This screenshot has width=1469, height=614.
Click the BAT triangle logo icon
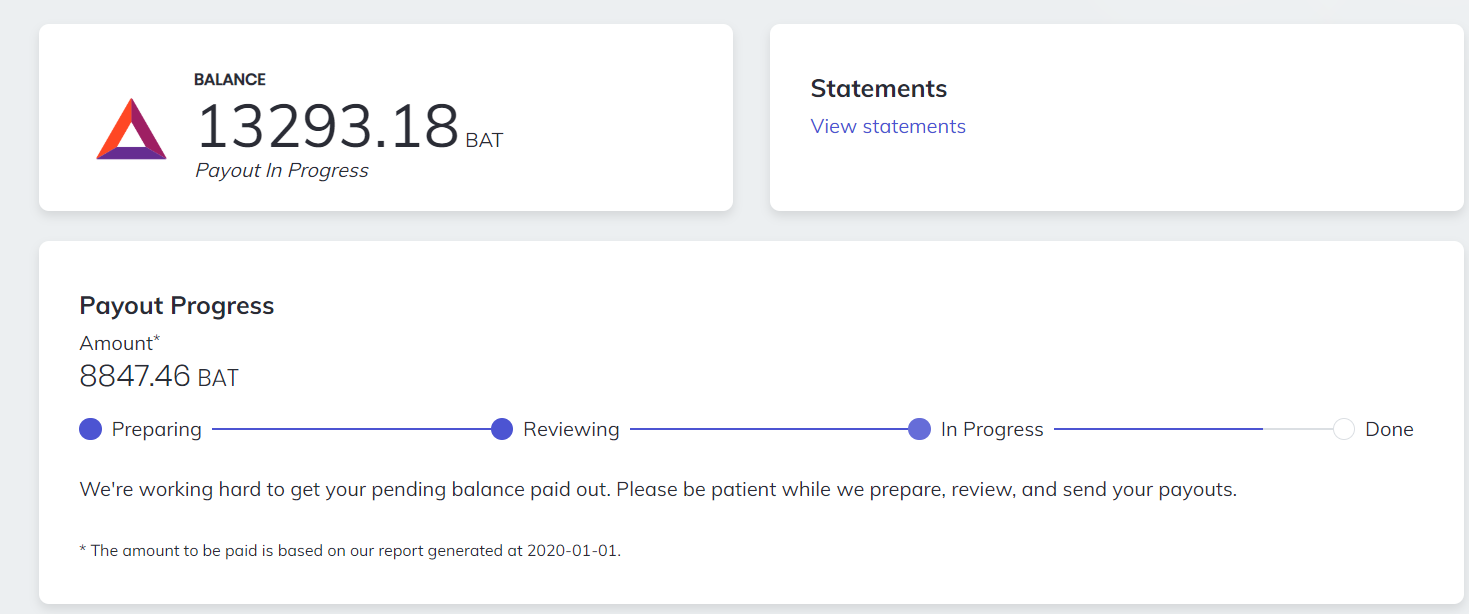coord(131,130)
